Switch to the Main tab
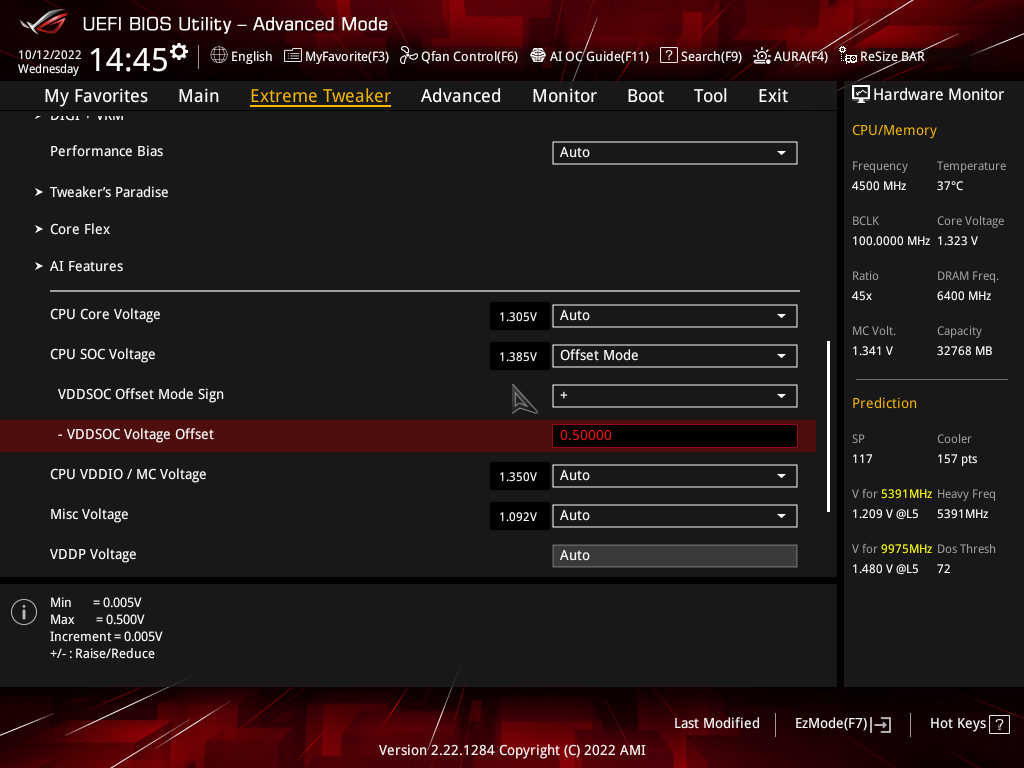The height and width of the screenshot is (768, 1024). tap(199, 96)
